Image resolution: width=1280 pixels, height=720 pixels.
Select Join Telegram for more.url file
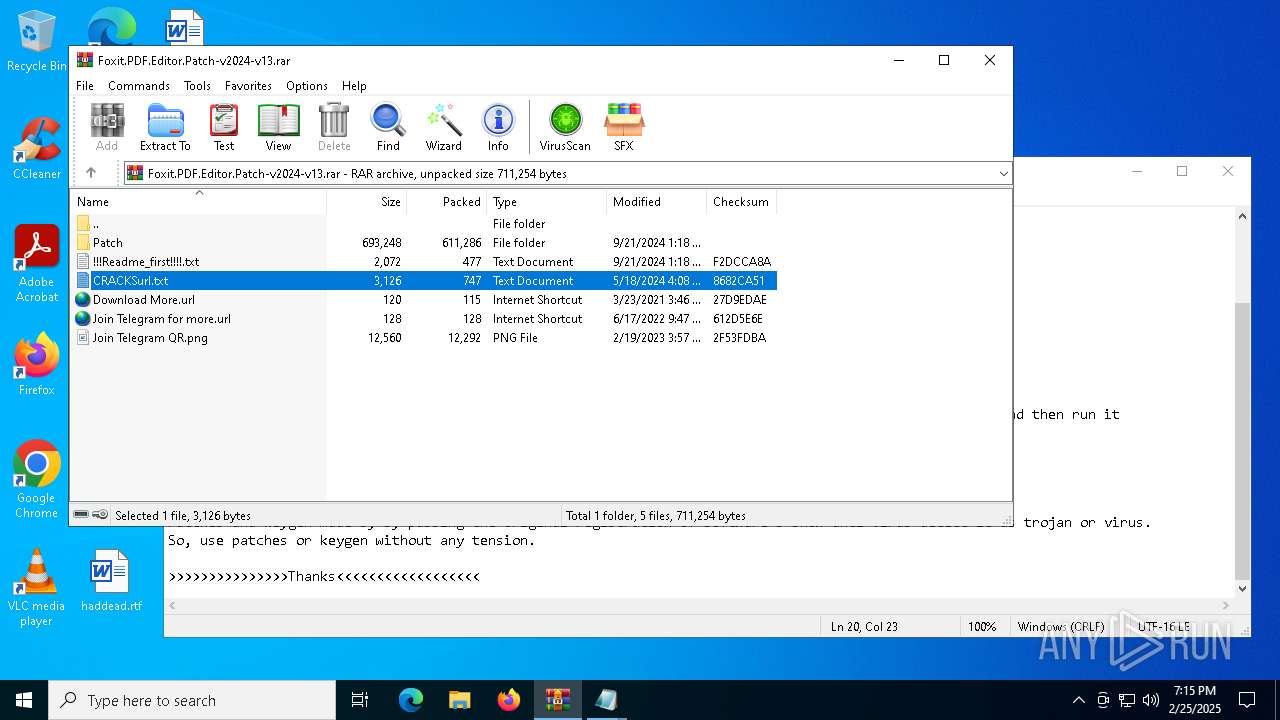[423, 319]
